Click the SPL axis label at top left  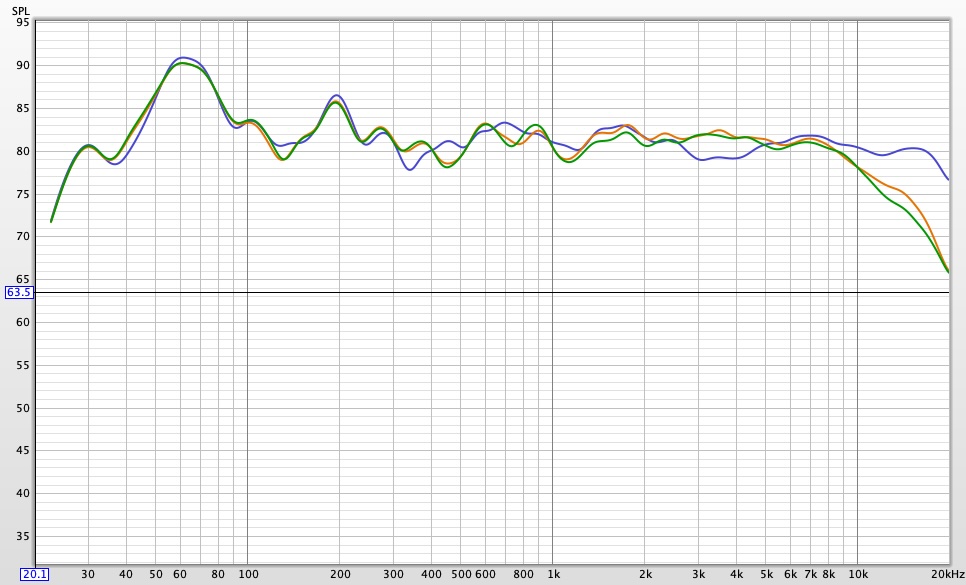(x=20, y=12)
